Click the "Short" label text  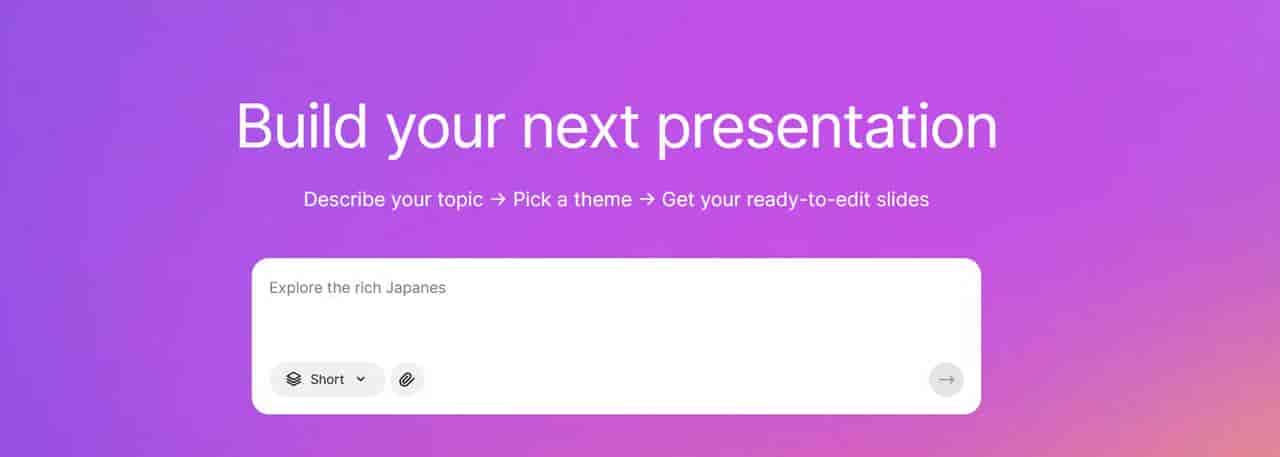tap(327, 380)
